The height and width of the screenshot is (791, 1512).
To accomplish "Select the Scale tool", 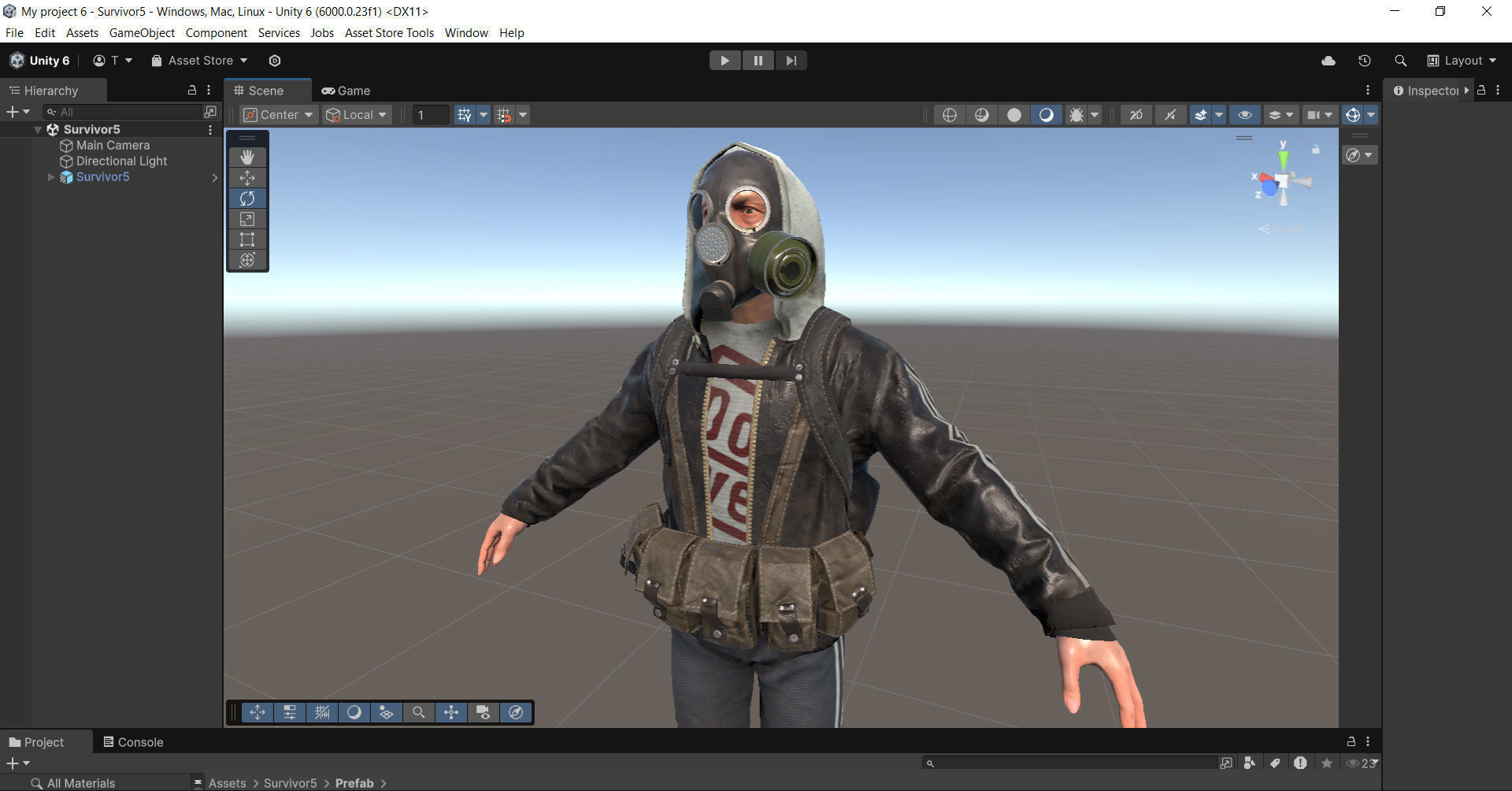I will point(247,218).
